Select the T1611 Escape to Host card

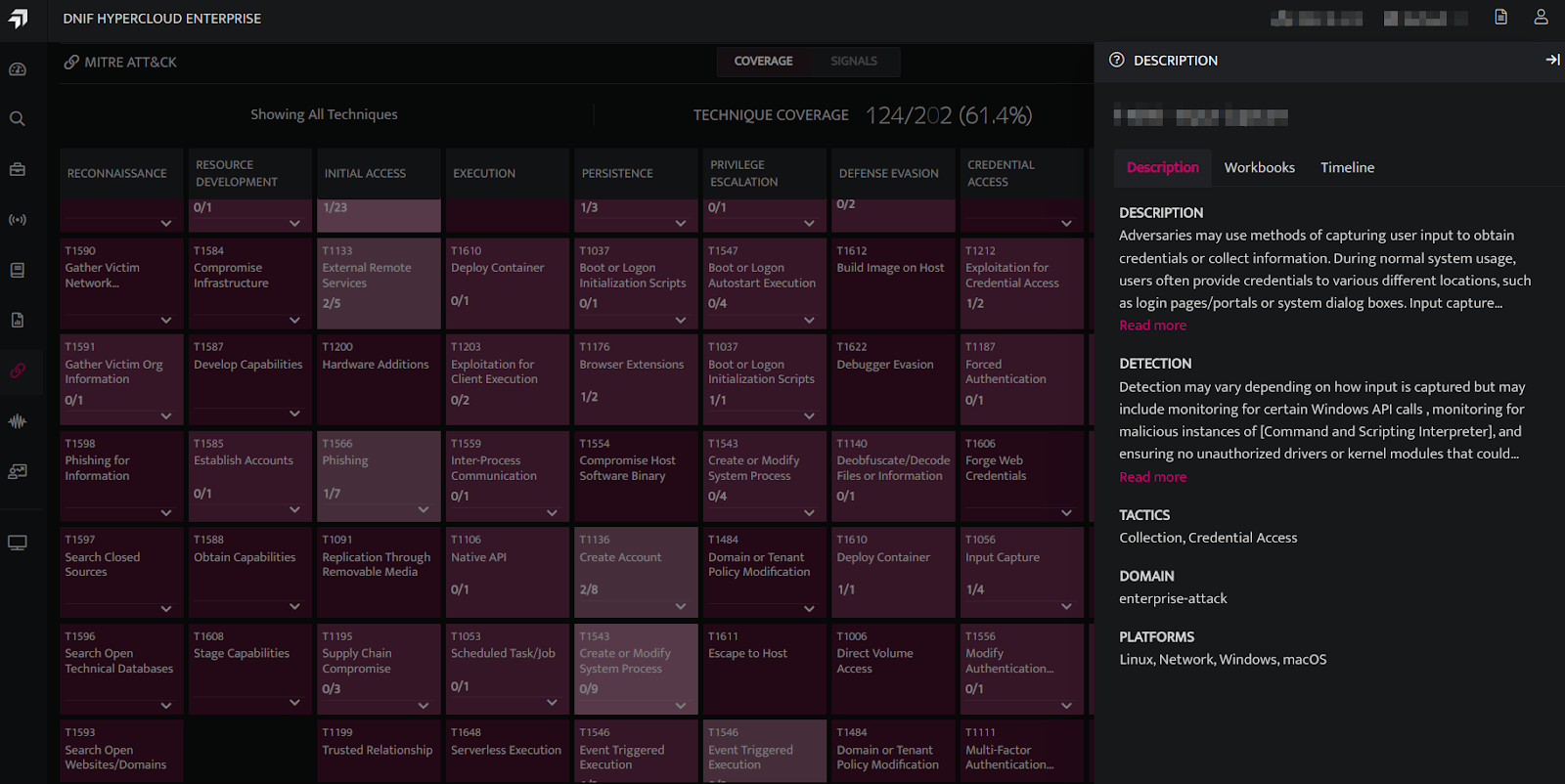pos(764,669)
